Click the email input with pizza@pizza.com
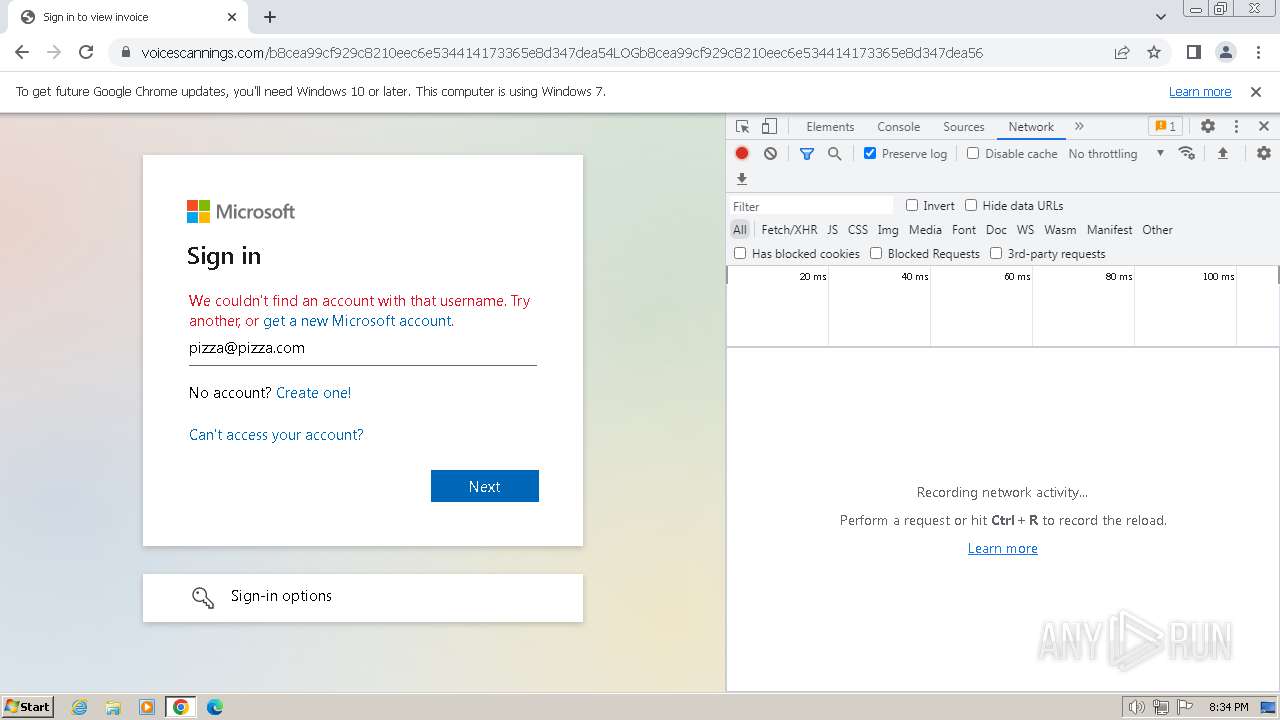The image size is (1280, 720). (x=363, y=349)
